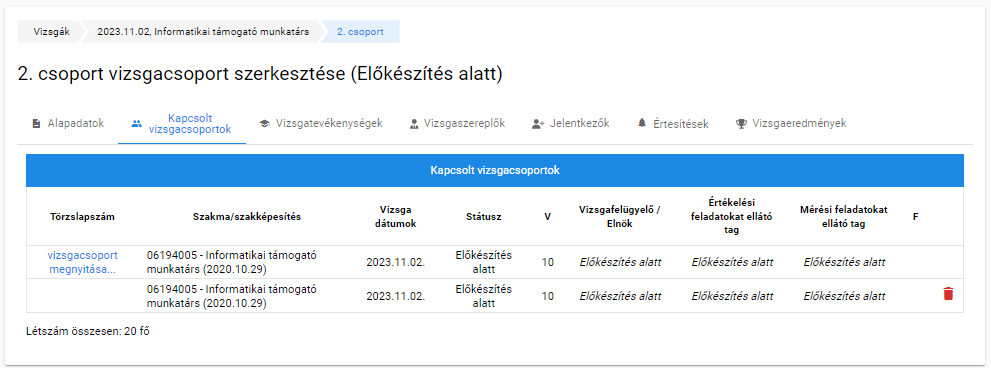This screenshot has height=368, width=991.
Task: Show the Vizsgaeredmények tab
Action: 791,123
